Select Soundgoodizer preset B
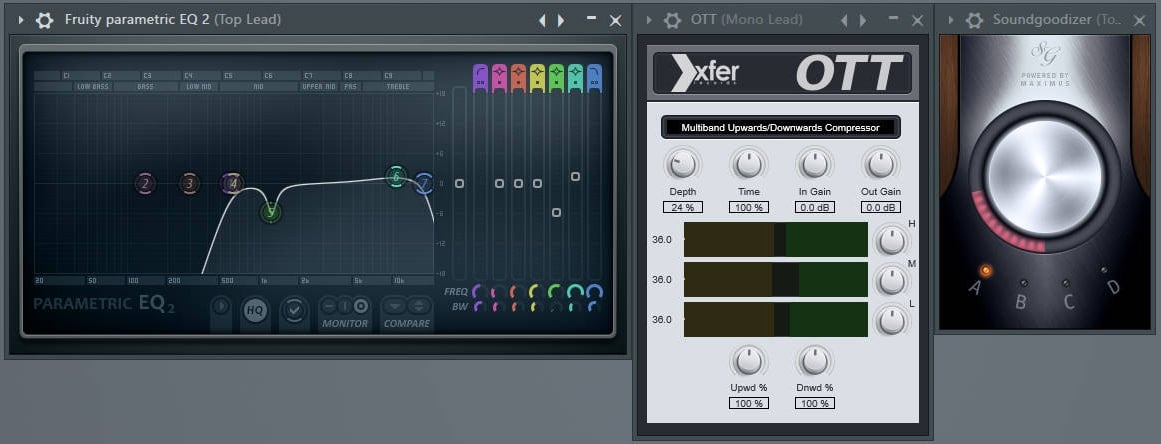1161x444 pixels. [x=1024, y=283]
